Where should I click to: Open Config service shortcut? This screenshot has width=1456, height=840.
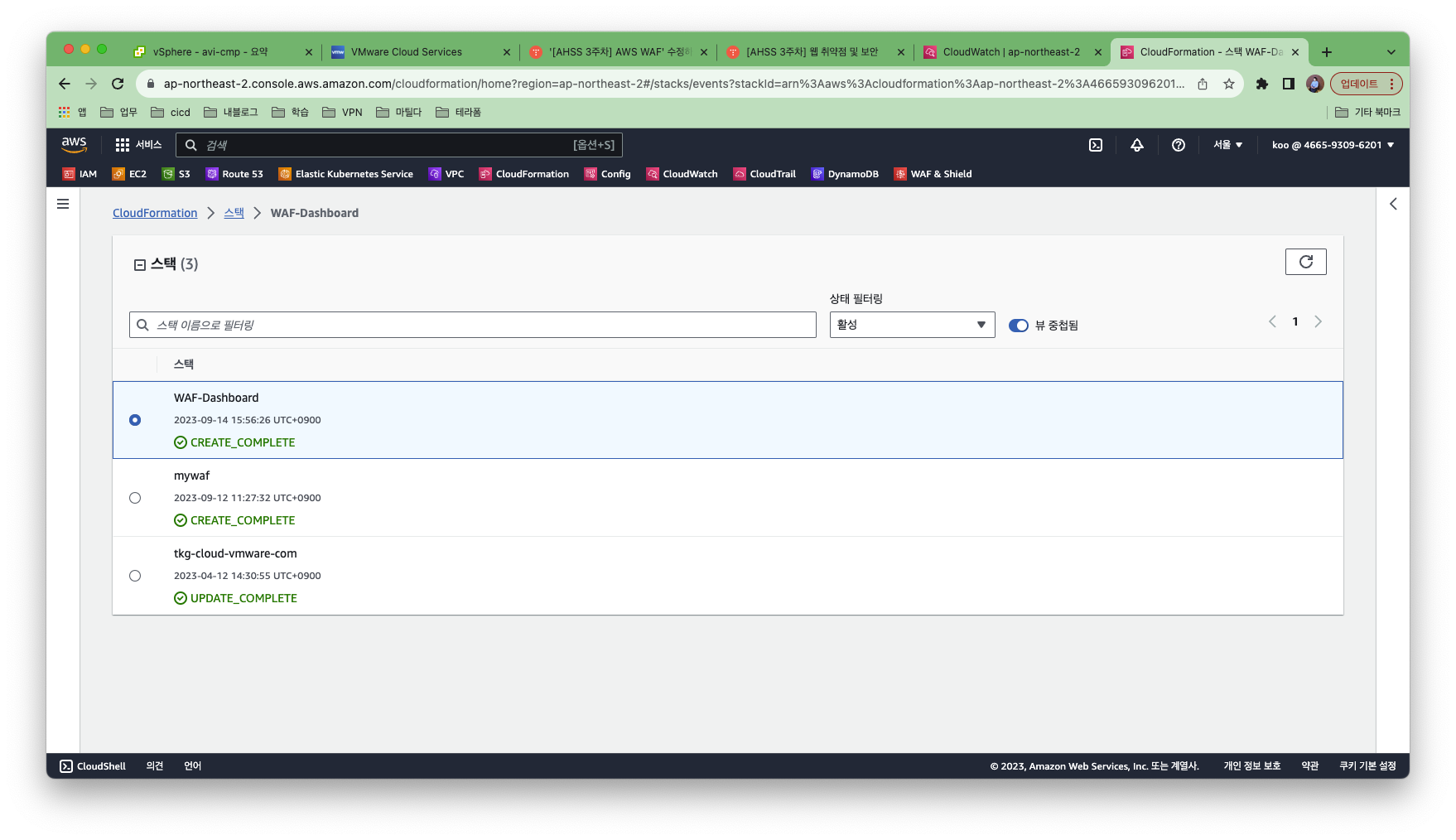pos(608,174)
